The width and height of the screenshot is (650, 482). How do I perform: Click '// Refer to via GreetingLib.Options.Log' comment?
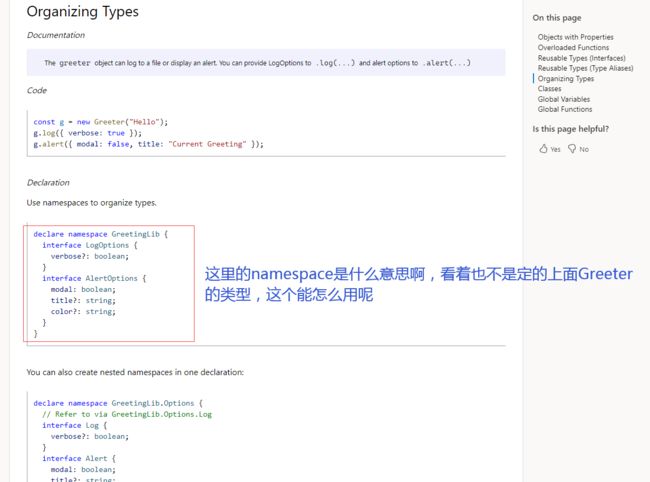tap(127, 414)
